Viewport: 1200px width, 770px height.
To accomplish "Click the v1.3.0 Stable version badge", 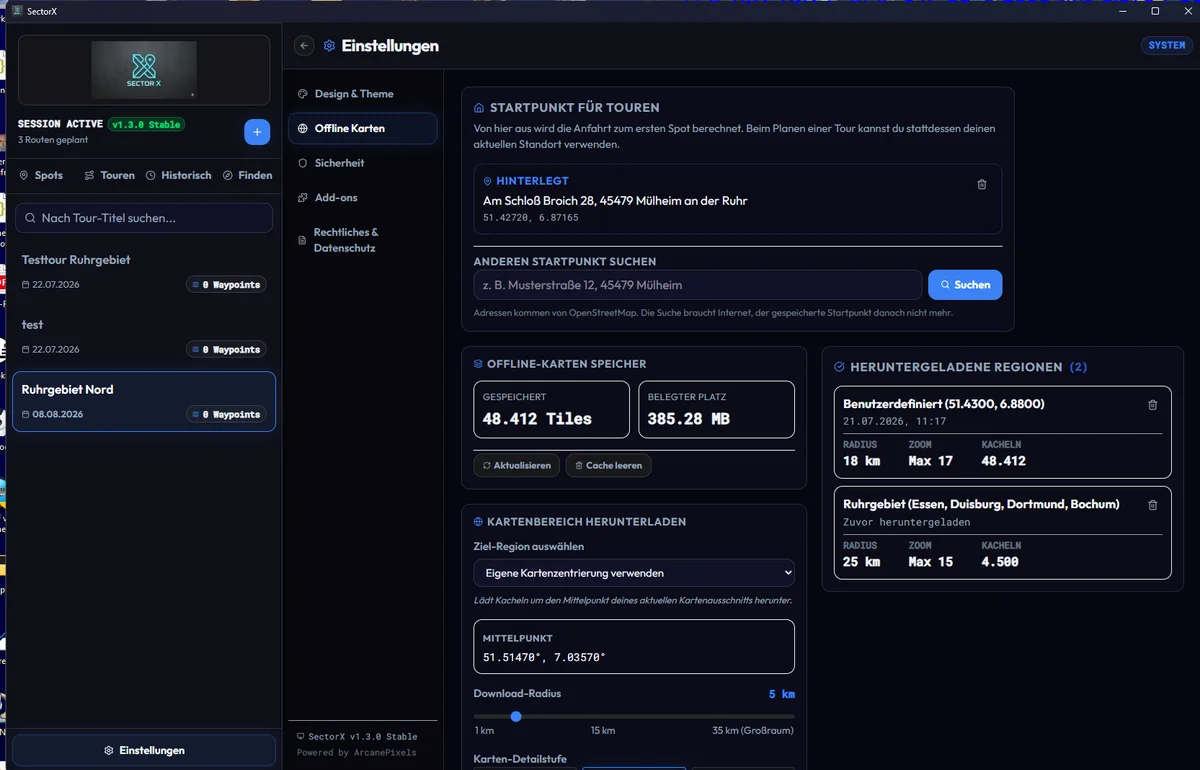I will click(146, 124).
